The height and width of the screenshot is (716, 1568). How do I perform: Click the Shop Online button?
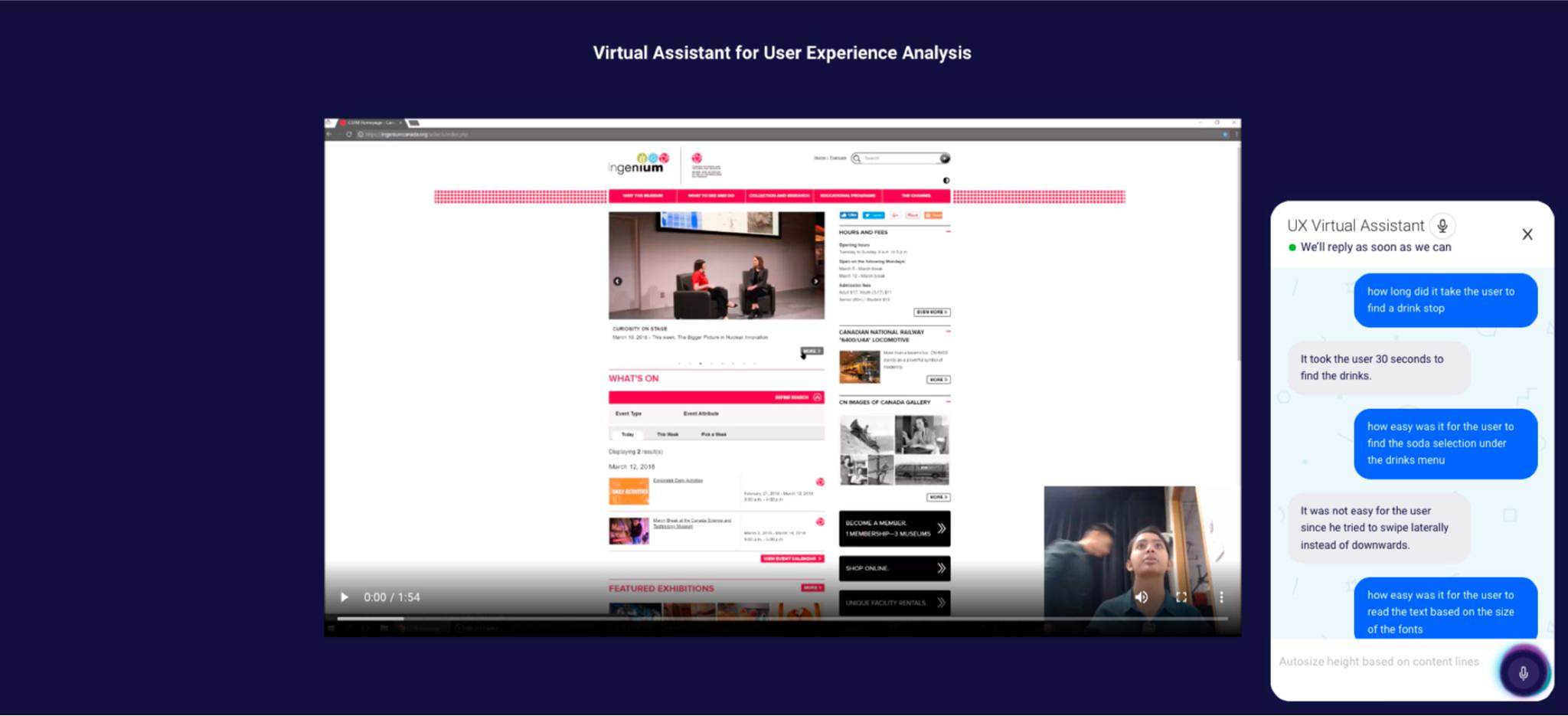(x=894, y=568)
